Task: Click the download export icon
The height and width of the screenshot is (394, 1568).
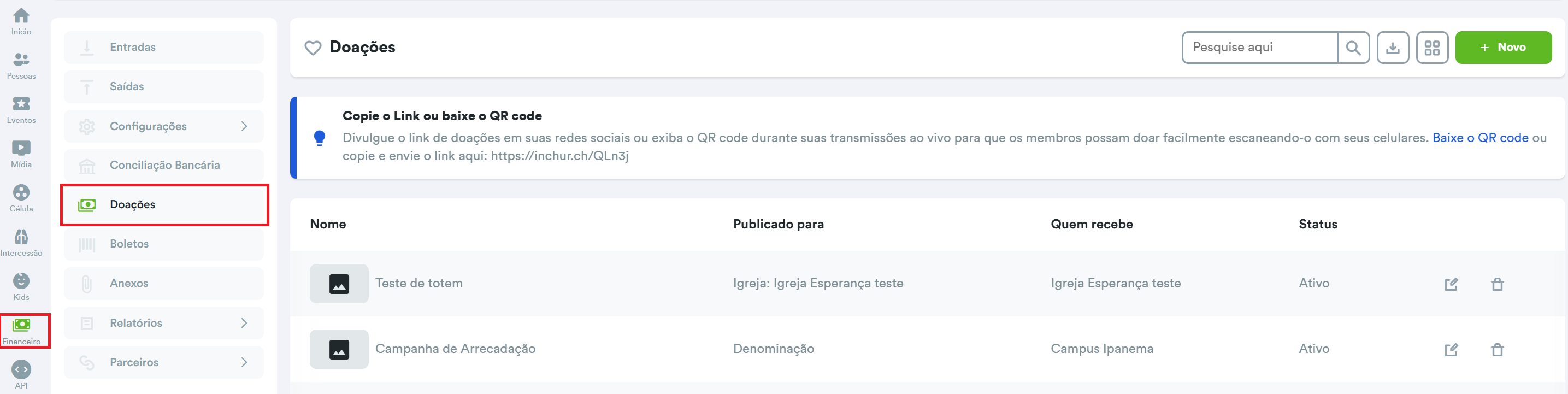Action: point(1393,48)
